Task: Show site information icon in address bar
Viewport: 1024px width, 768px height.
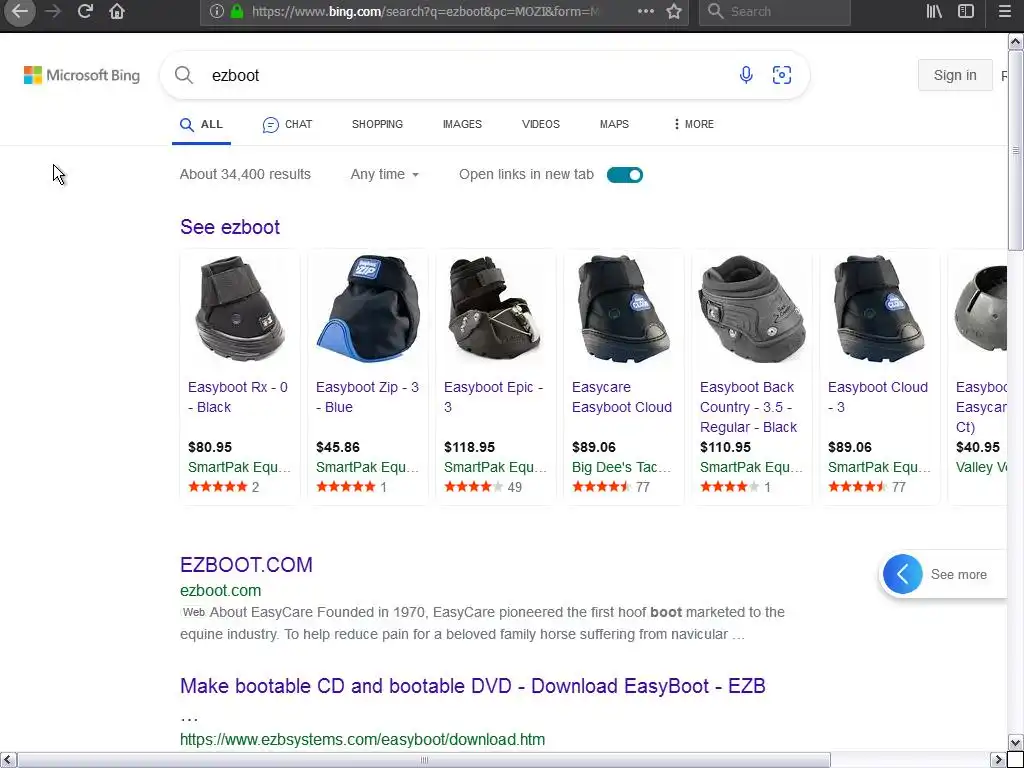Action: tap(217, 11)
